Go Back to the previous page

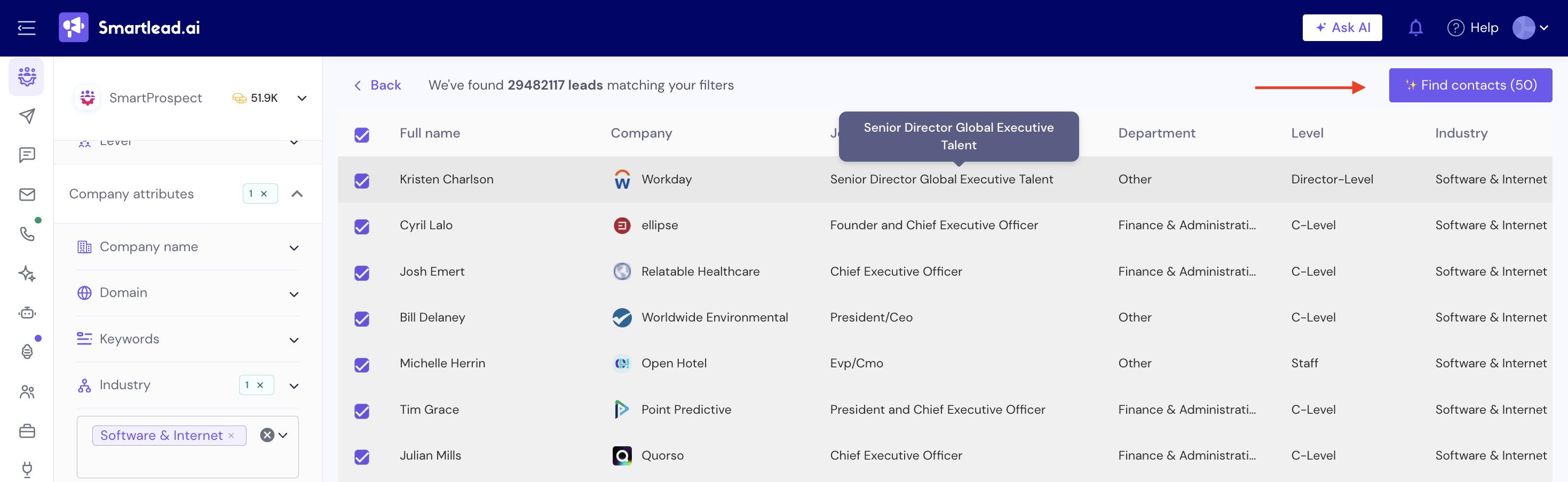click(377, 85)
